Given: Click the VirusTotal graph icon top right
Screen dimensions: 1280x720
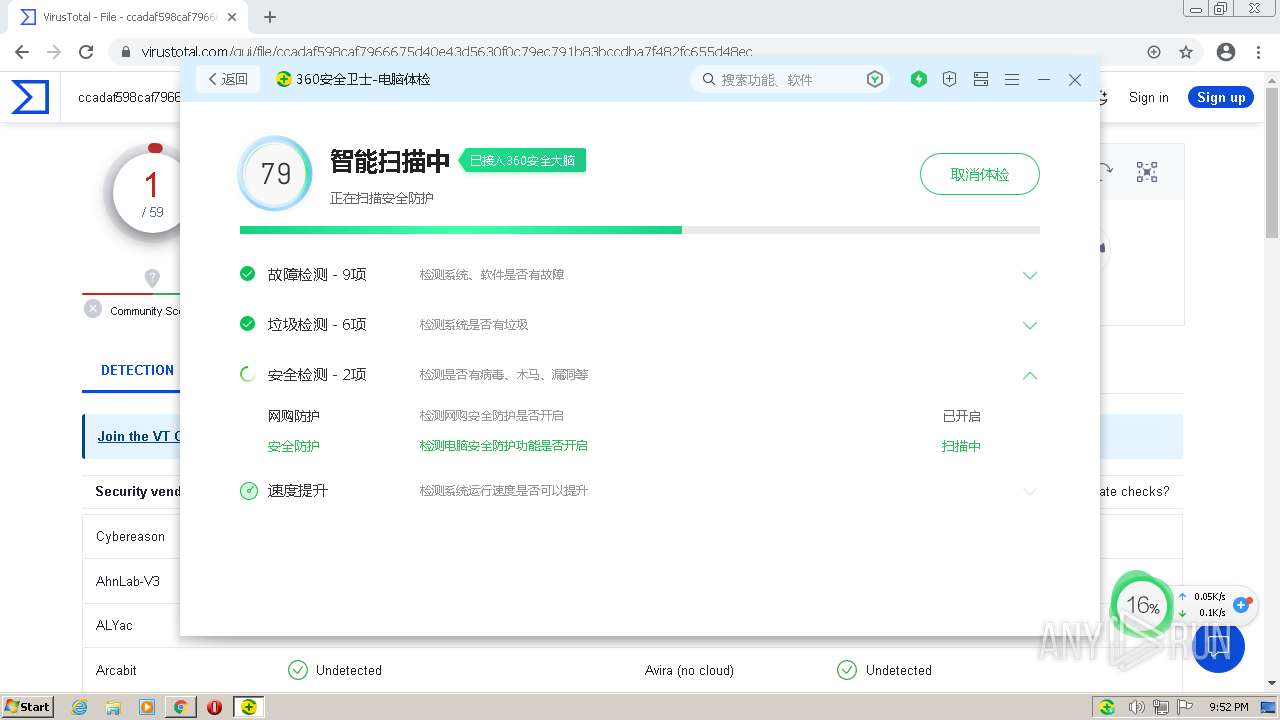Looking at the screenshot, I should point(1147,172).
